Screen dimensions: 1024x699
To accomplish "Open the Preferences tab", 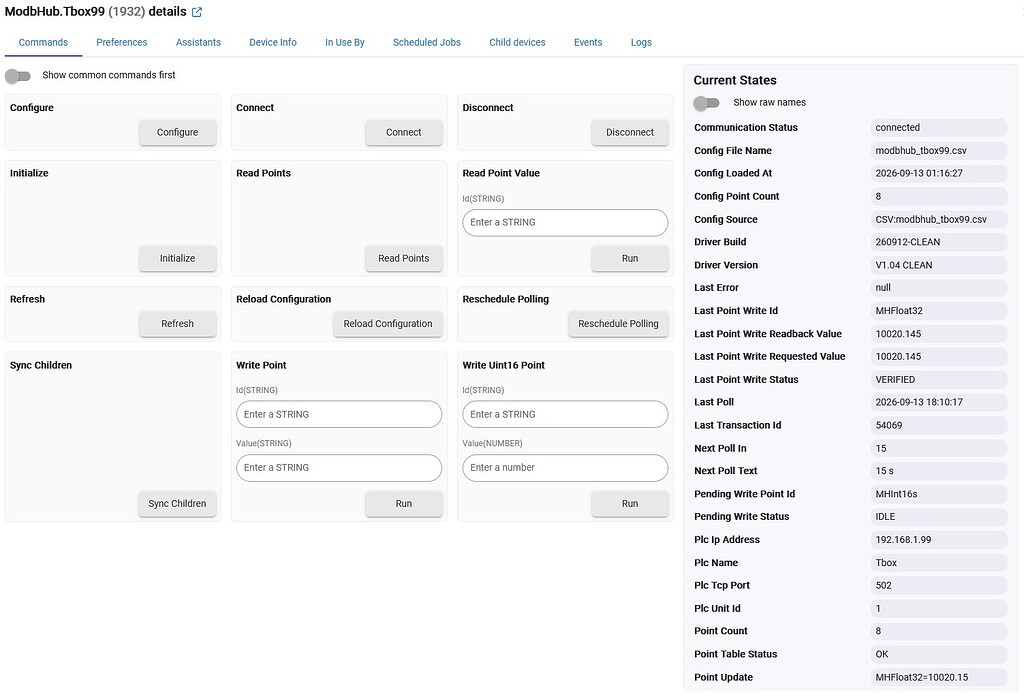I will click(121, 42).
